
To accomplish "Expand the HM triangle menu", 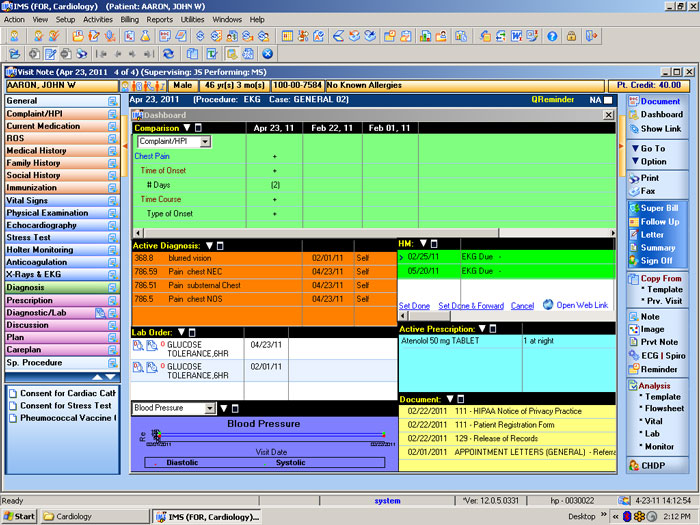I will click(423, 243).
